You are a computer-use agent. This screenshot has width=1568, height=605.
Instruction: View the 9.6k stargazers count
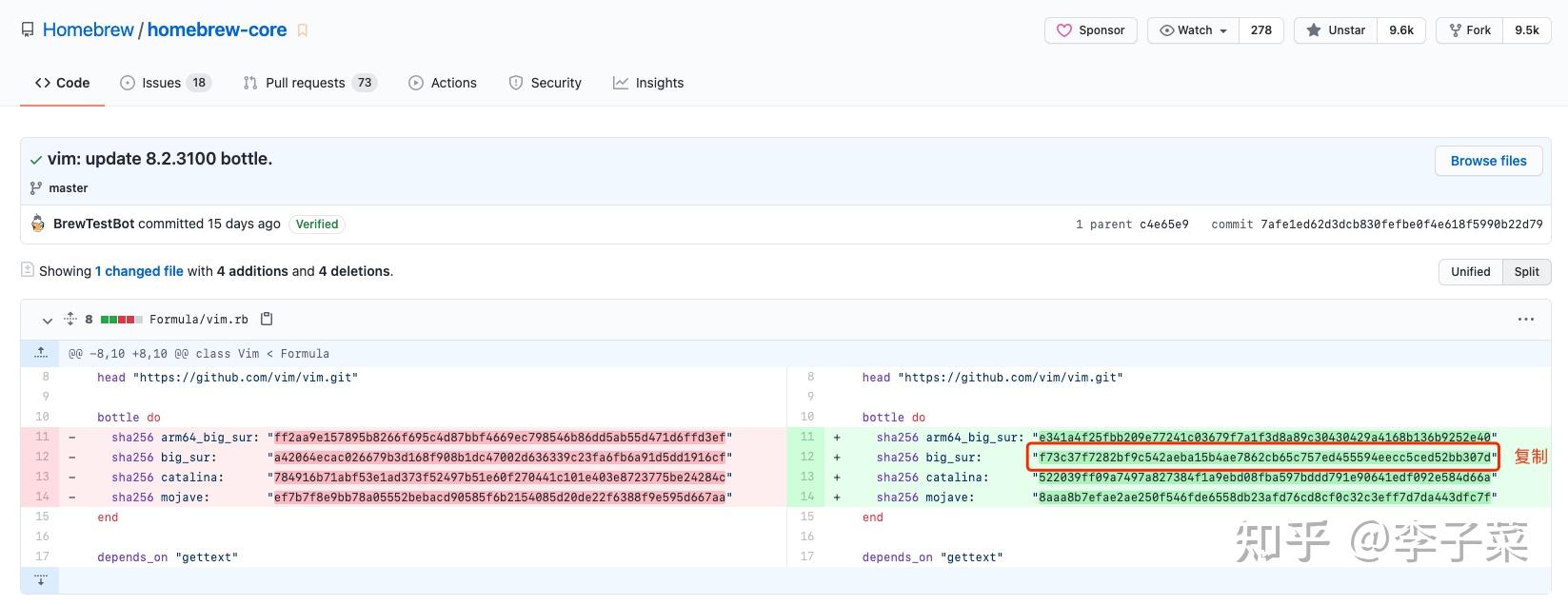click(x=1401, y=30)
